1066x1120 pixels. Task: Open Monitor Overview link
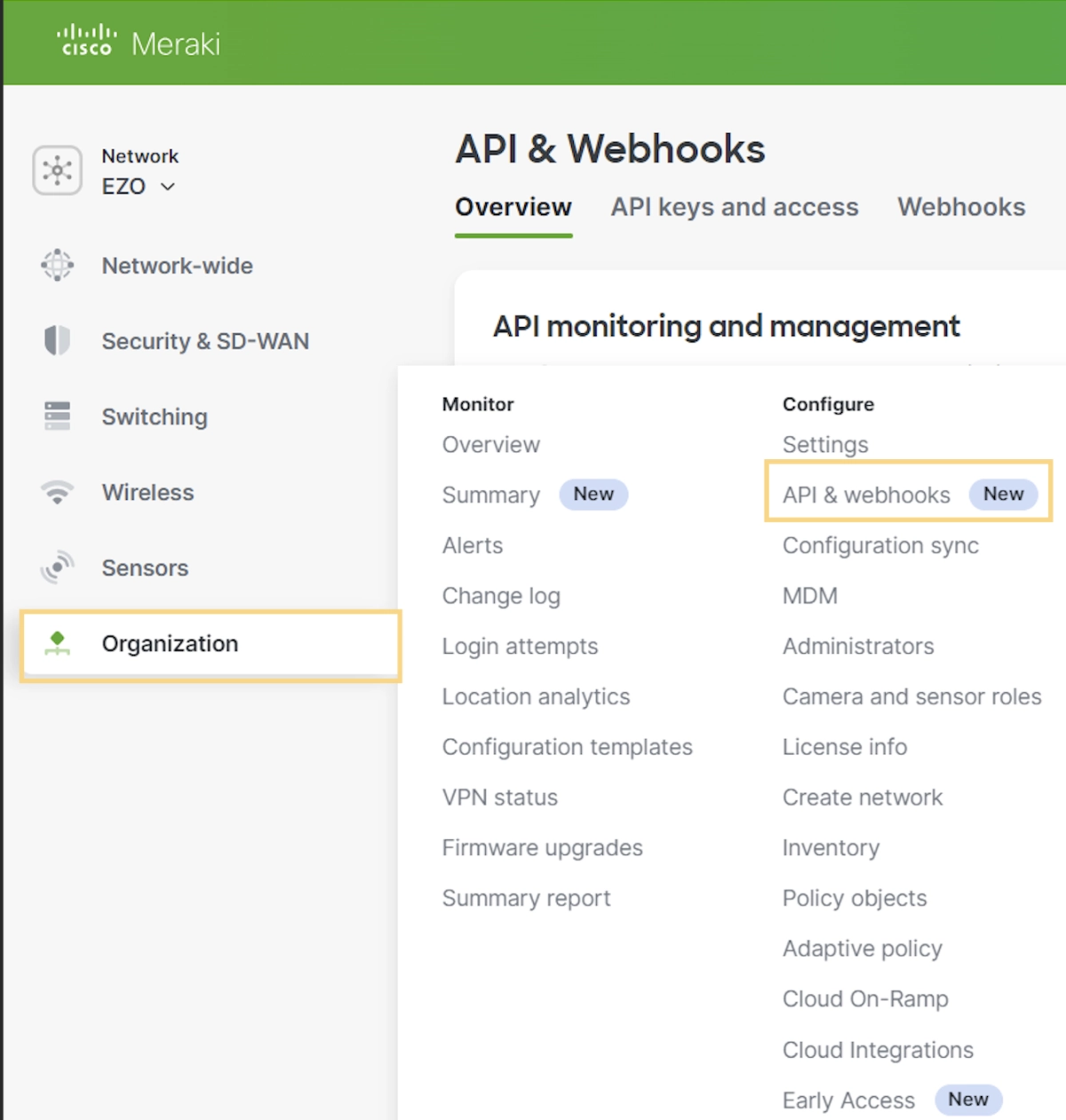(491, 444)
